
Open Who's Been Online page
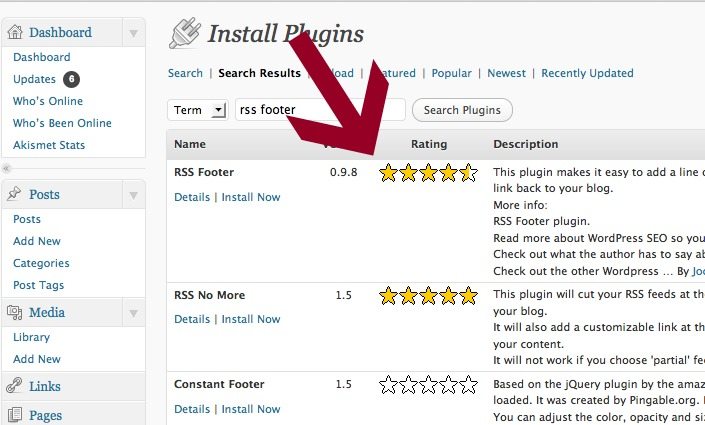point(62,123)
